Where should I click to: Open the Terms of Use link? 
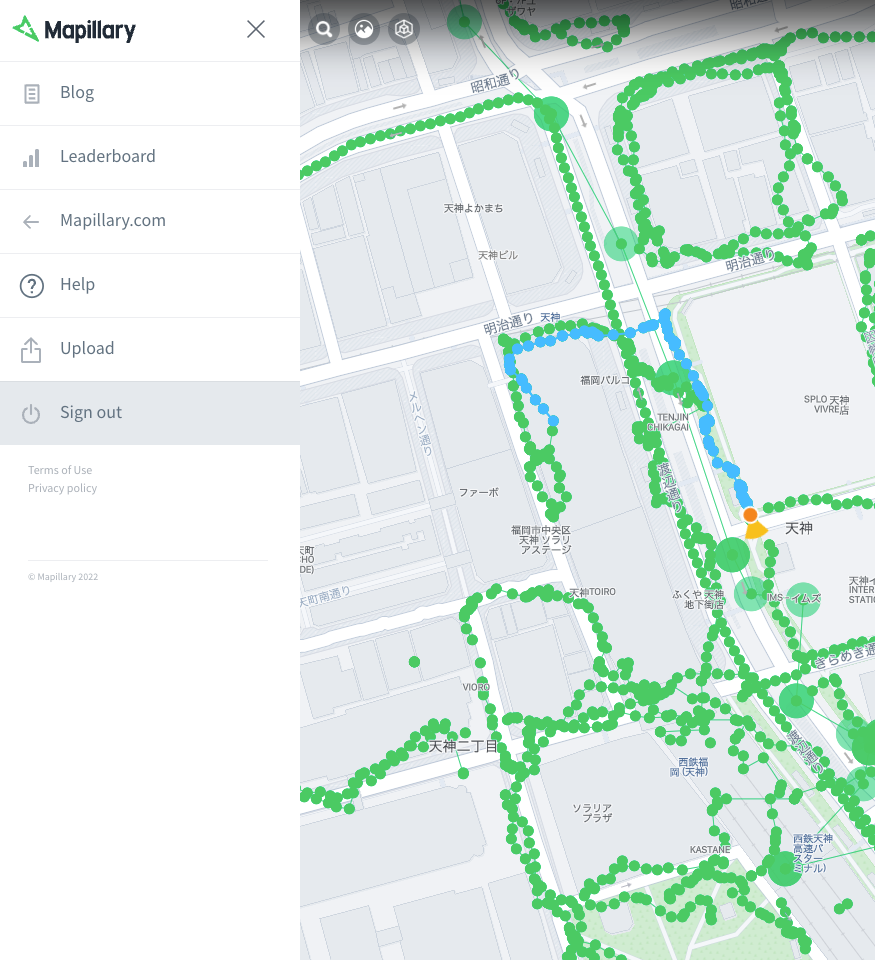coord(60,470)
